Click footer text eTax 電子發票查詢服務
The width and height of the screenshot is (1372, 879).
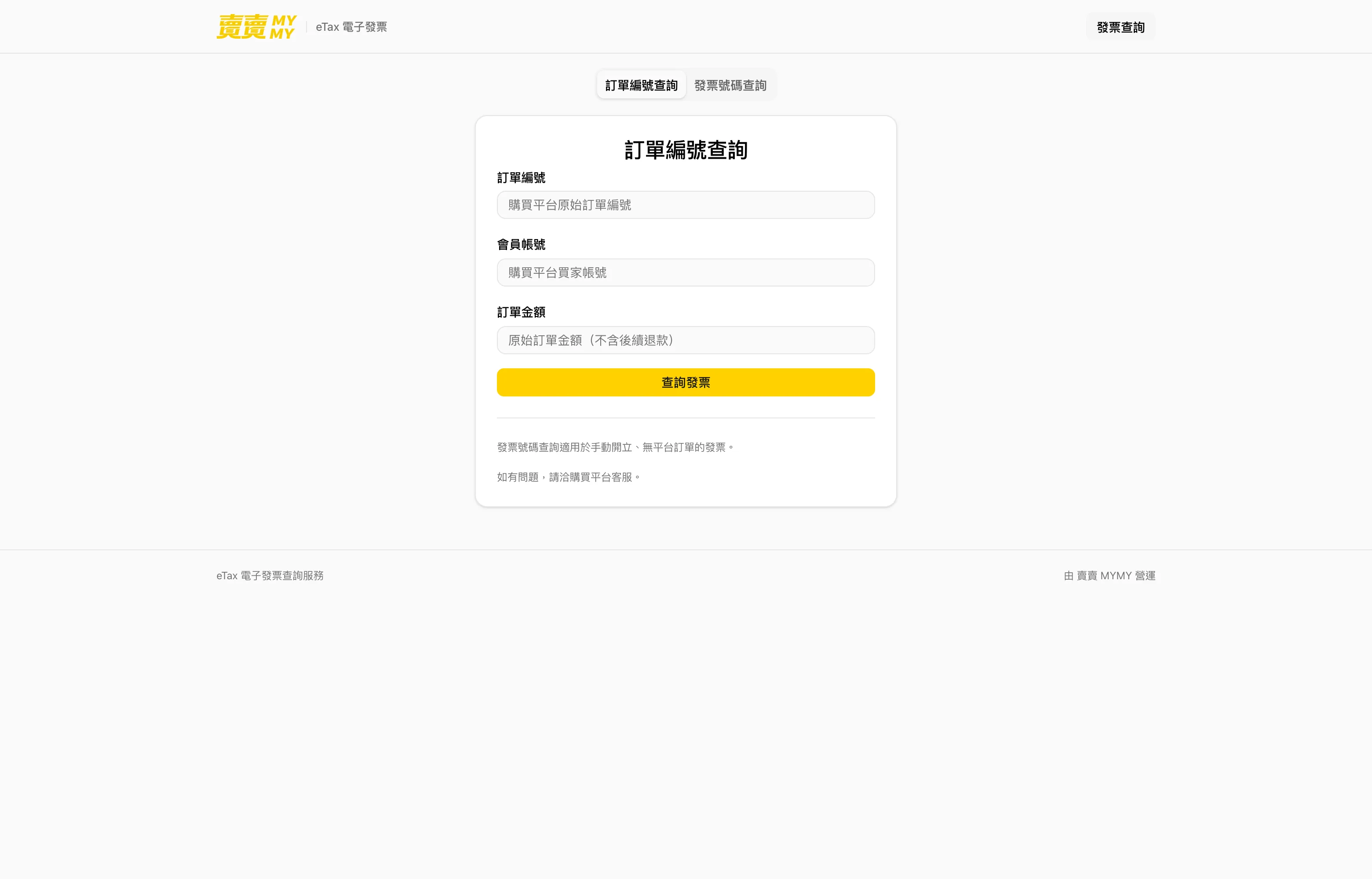270,576
